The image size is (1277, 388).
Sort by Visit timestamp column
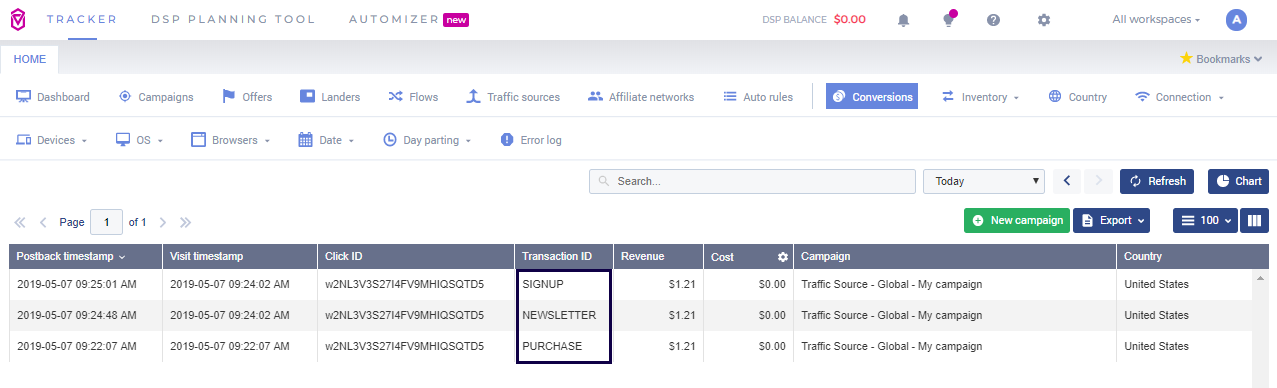[239, 257]
